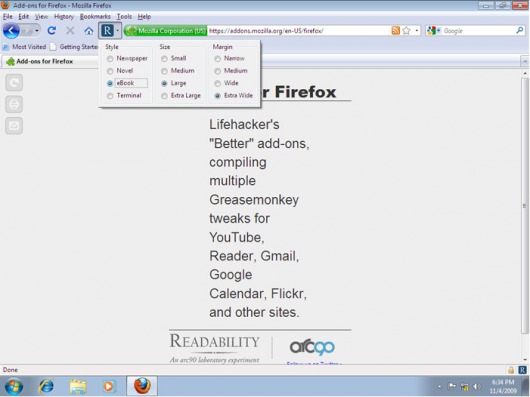Open the bookmark star dropdown arrow
Image resolution: width=530 pixels, height=397 pixels.
[x=417, y=31]
